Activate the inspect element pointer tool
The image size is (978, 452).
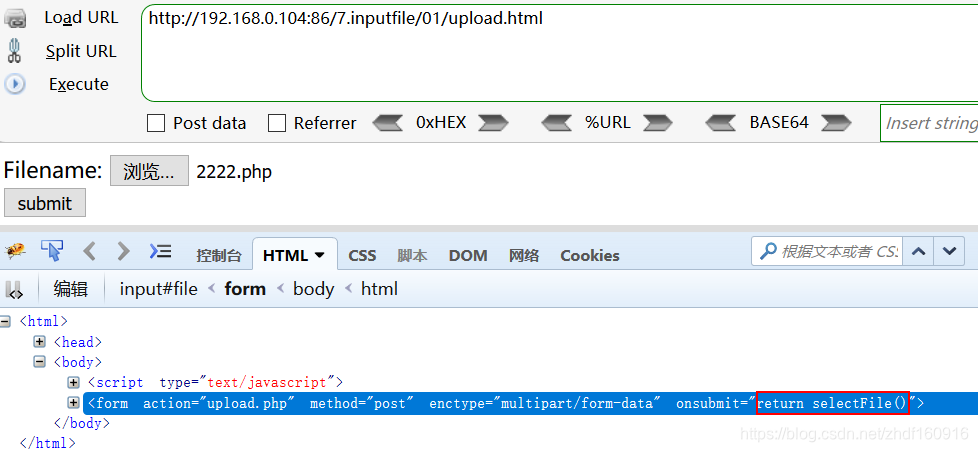pos(51,251)
